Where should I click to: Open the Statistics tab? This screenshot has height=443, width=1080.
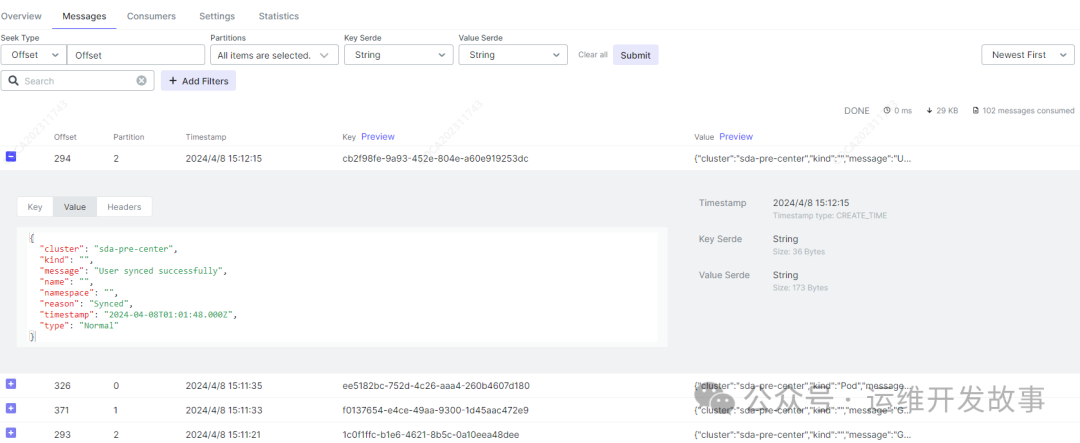[x=279, y=16]
